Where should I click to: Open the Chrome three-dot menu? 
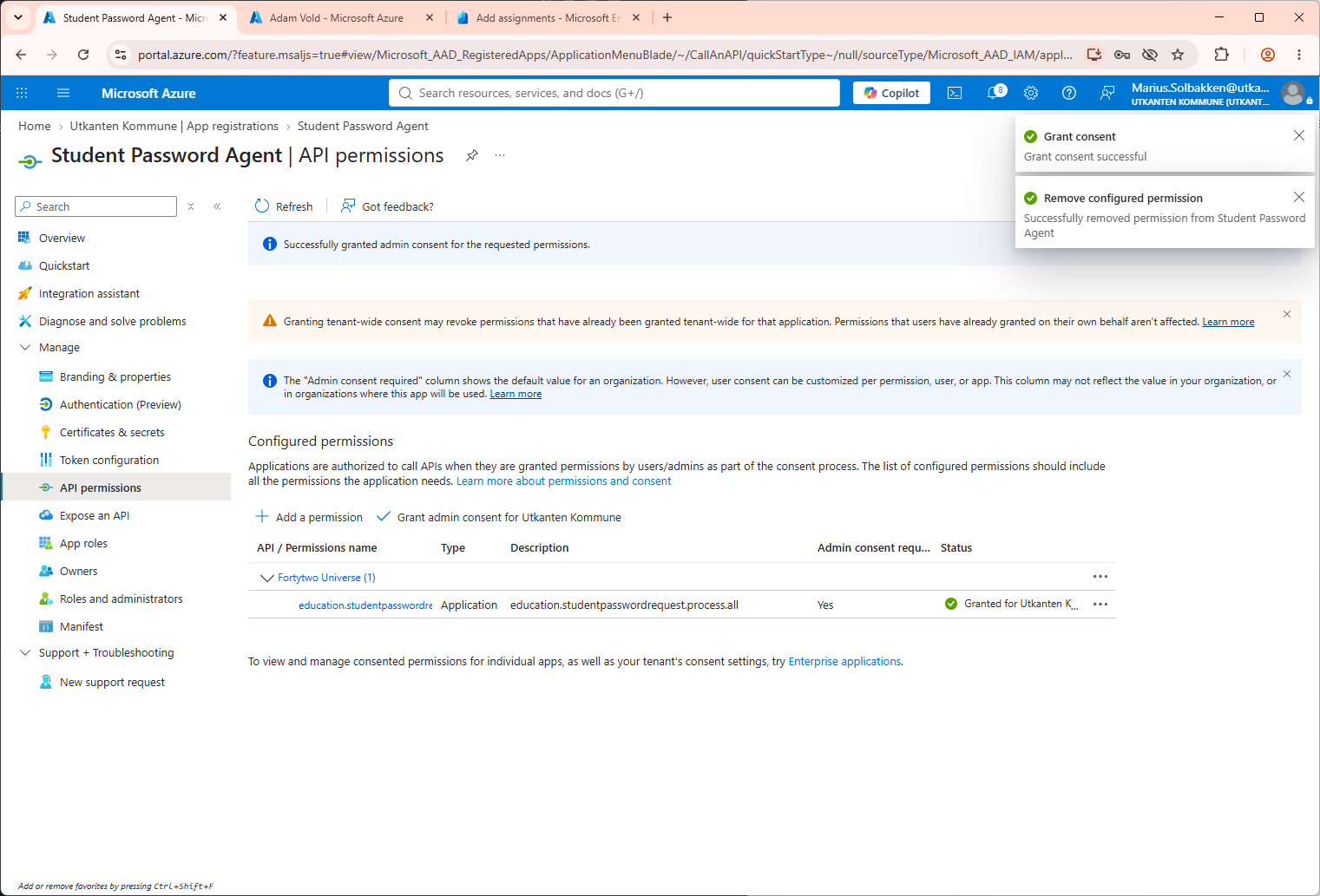click(x=1299, y=55)
